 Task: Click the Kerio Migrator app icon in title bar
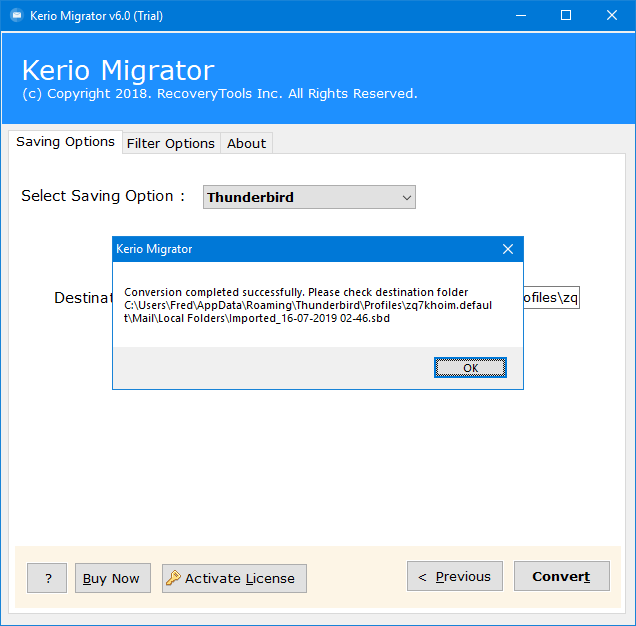17,15
